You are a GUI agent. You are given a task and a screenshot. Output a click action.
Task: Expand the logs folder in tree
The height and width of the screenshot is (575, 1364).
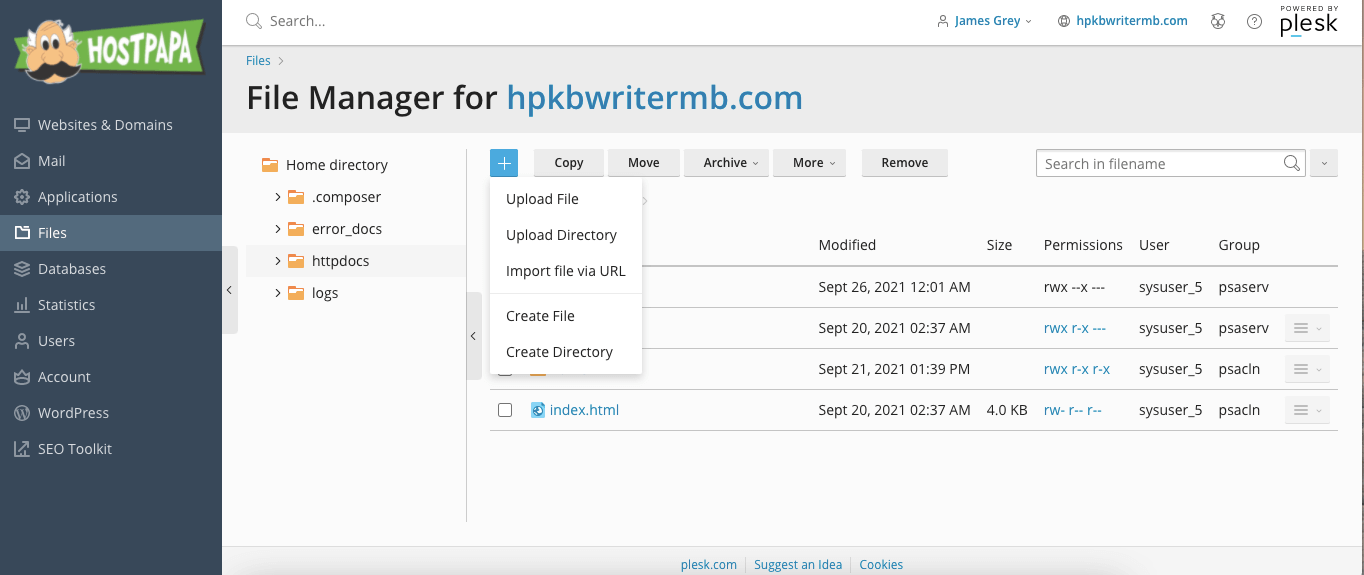click(x=277, y=293)
